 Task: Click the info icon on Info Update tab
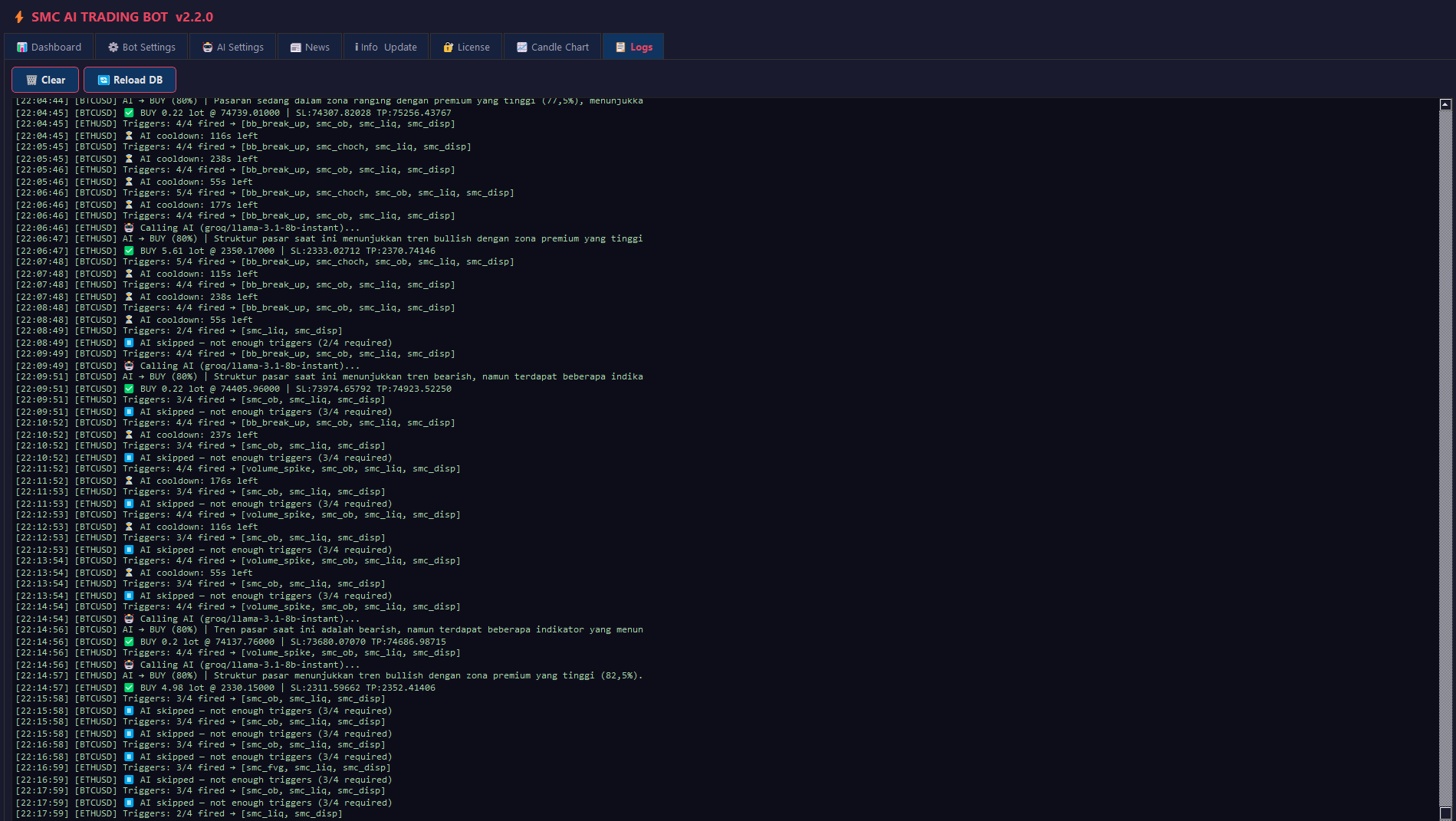[357, 47]
